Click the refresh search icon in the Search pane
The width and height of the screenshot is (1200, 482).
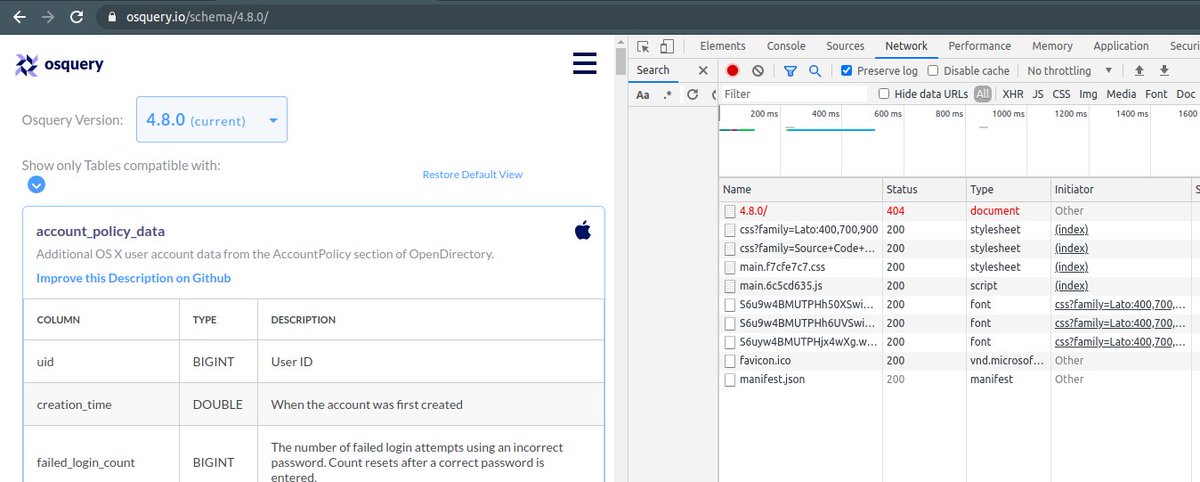[x=692, y=94]
